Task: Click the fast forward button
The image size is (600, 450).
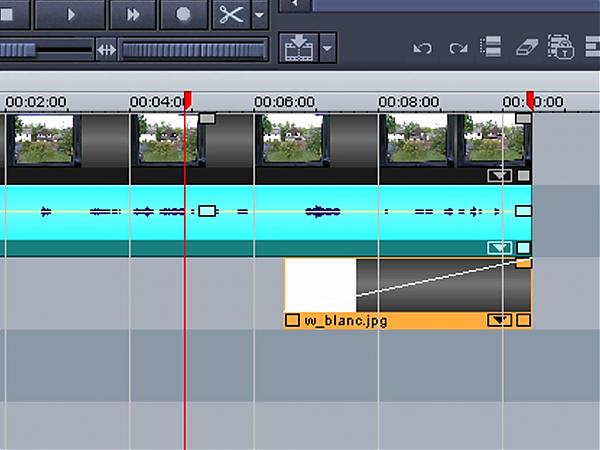Action: point(133,15)
